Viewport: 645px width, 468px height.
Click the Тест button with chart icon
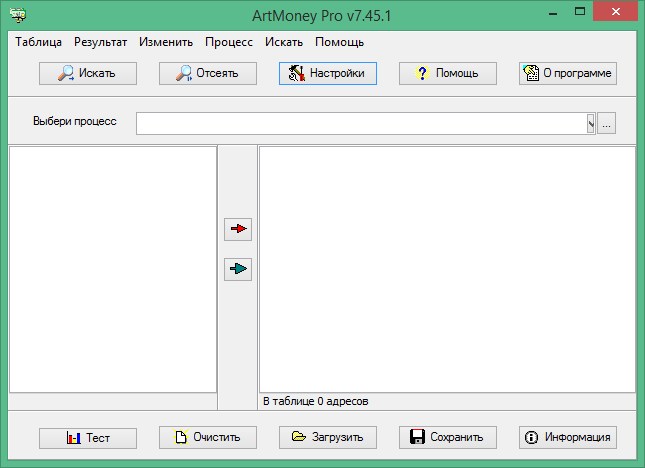point(88,438)
